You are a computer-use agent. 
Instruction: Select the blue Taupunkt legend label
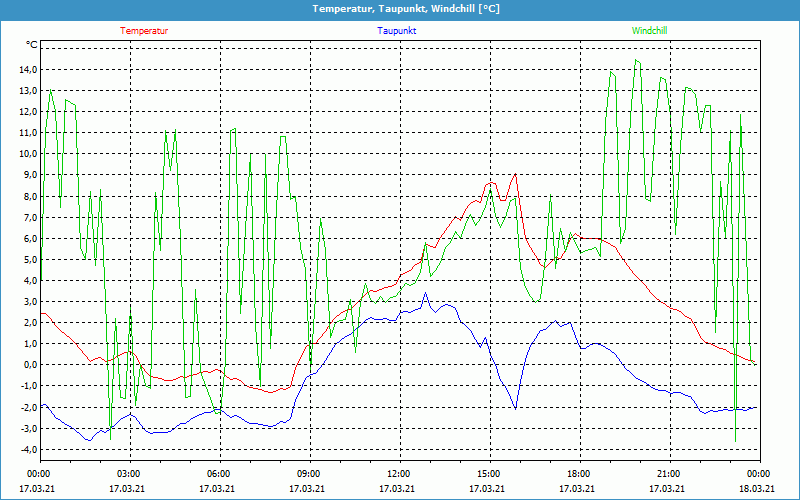(x=397, y=31)
